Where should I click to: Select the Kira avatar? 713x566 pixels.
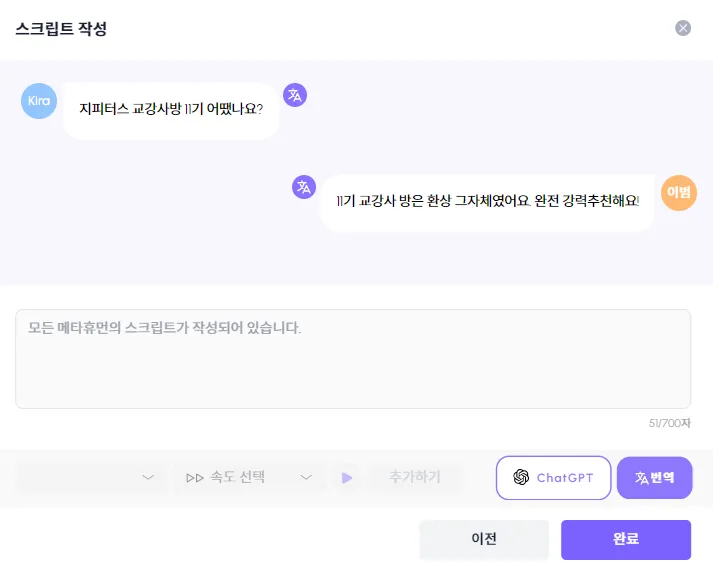point(39,101)
